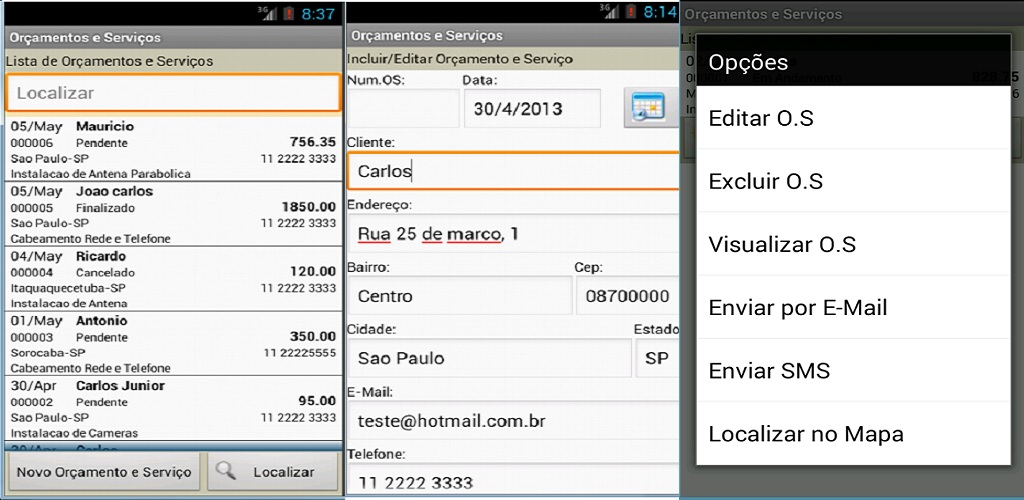Click the Cep field 08700000
The image size is (1024, 500).
[x=628, y=296]
